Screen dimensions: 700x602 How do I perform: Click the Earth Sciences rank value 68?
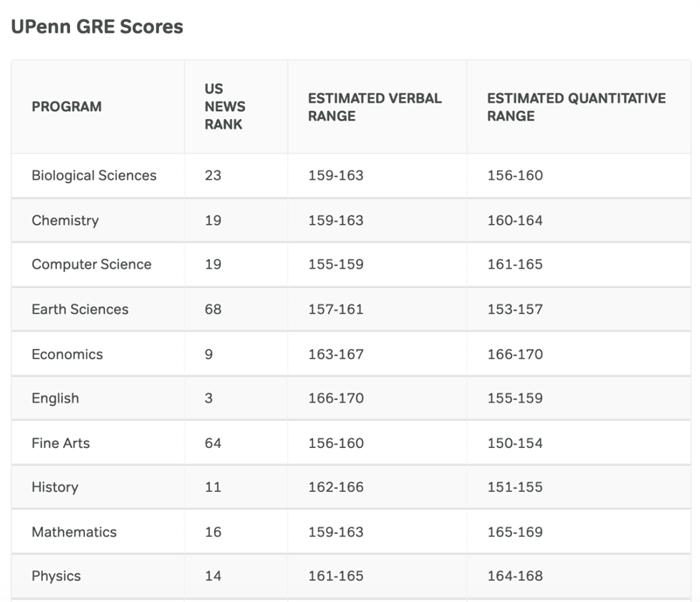(213, 309)
